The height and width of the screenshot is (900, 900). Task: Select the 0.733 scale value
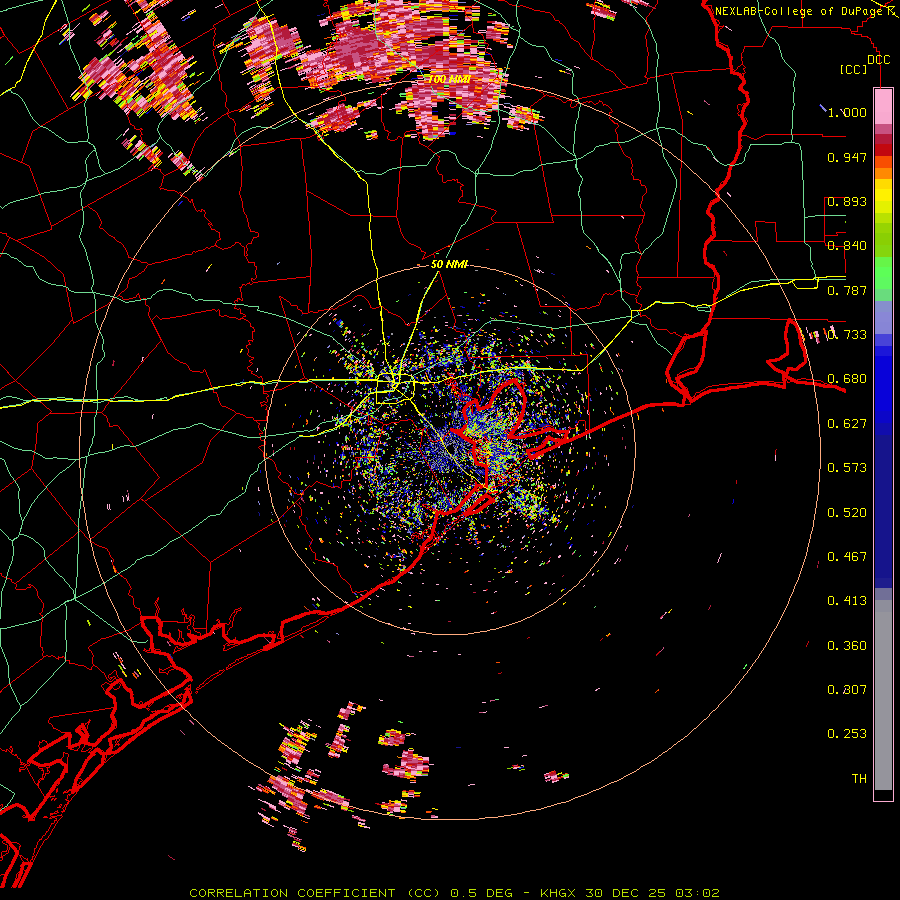pyautogui.click(x=847, y=335)
